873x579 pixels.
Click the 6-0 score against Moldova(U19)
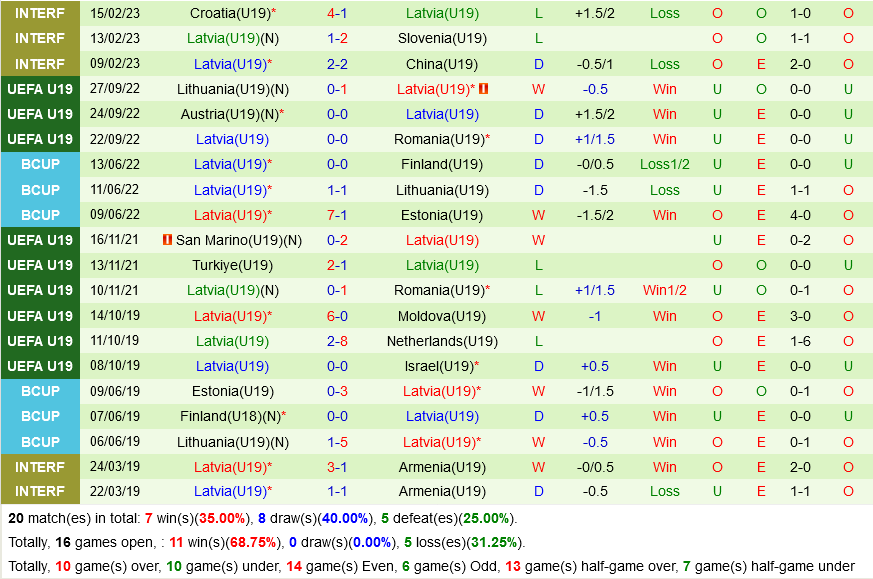(x=337, y=316)
